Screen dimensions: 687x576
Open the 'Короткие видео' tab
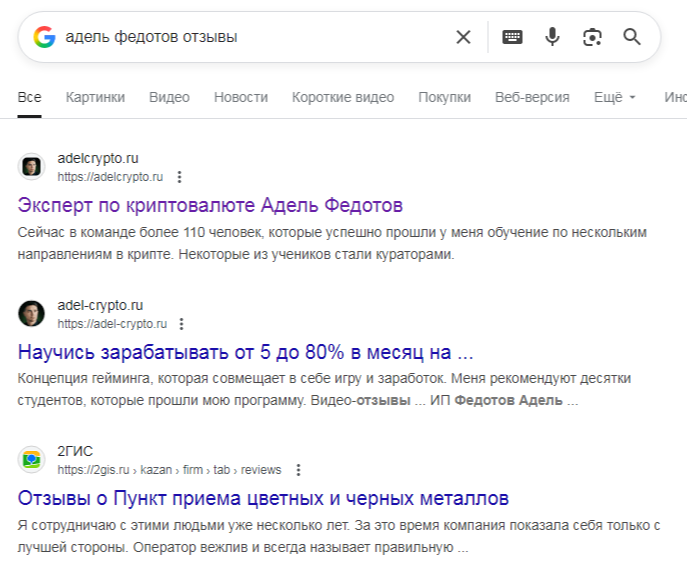(343, 97)
